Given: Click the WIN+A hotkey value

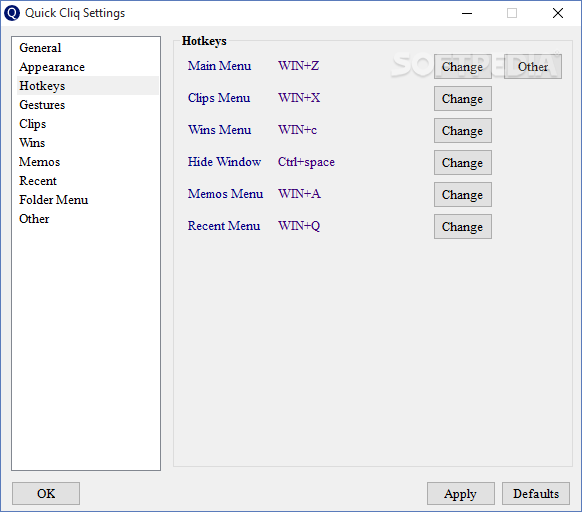Looking at the screenshot, I should coord(299,193).
